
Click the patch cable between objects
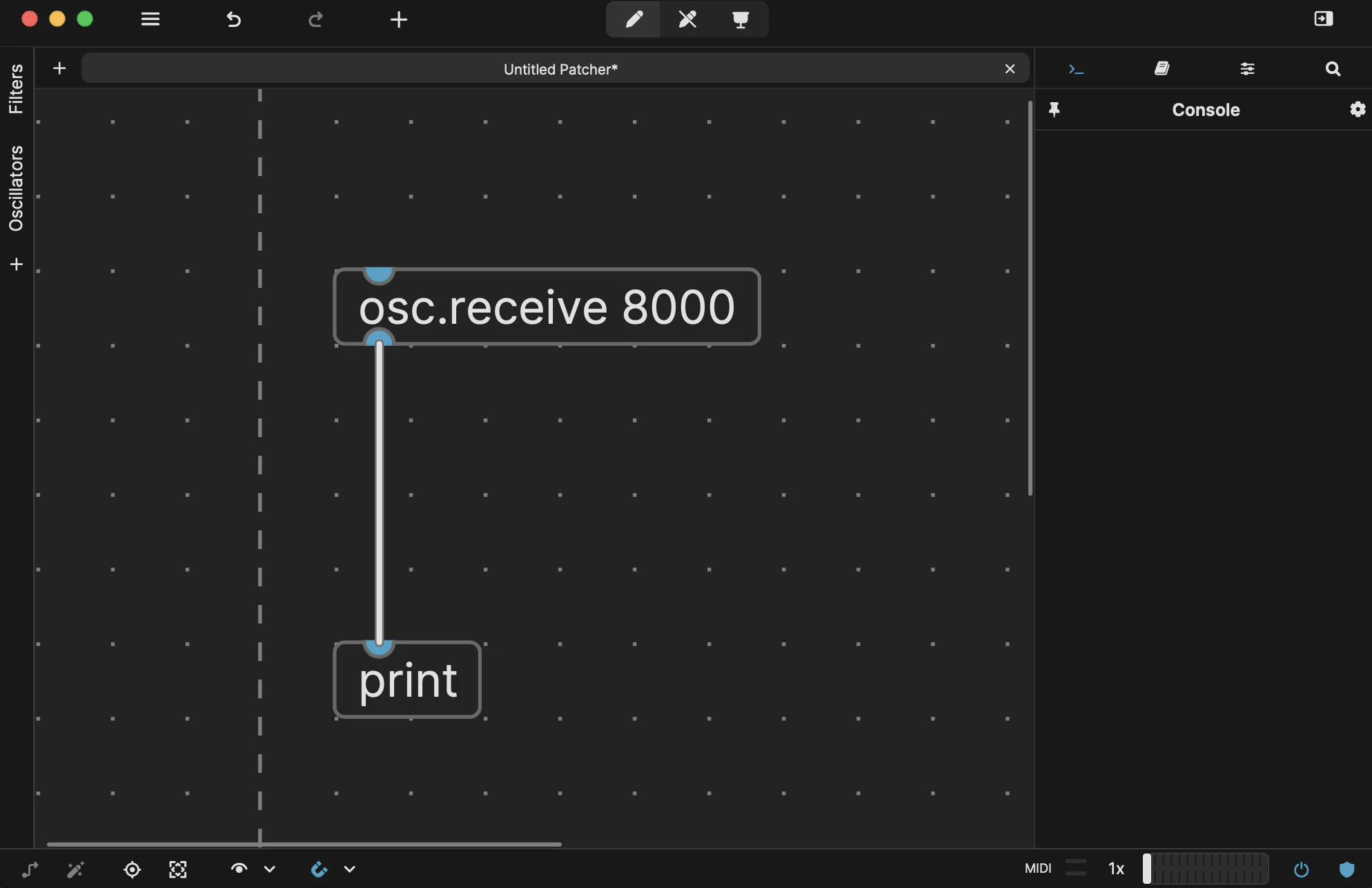tap(379, 494)
